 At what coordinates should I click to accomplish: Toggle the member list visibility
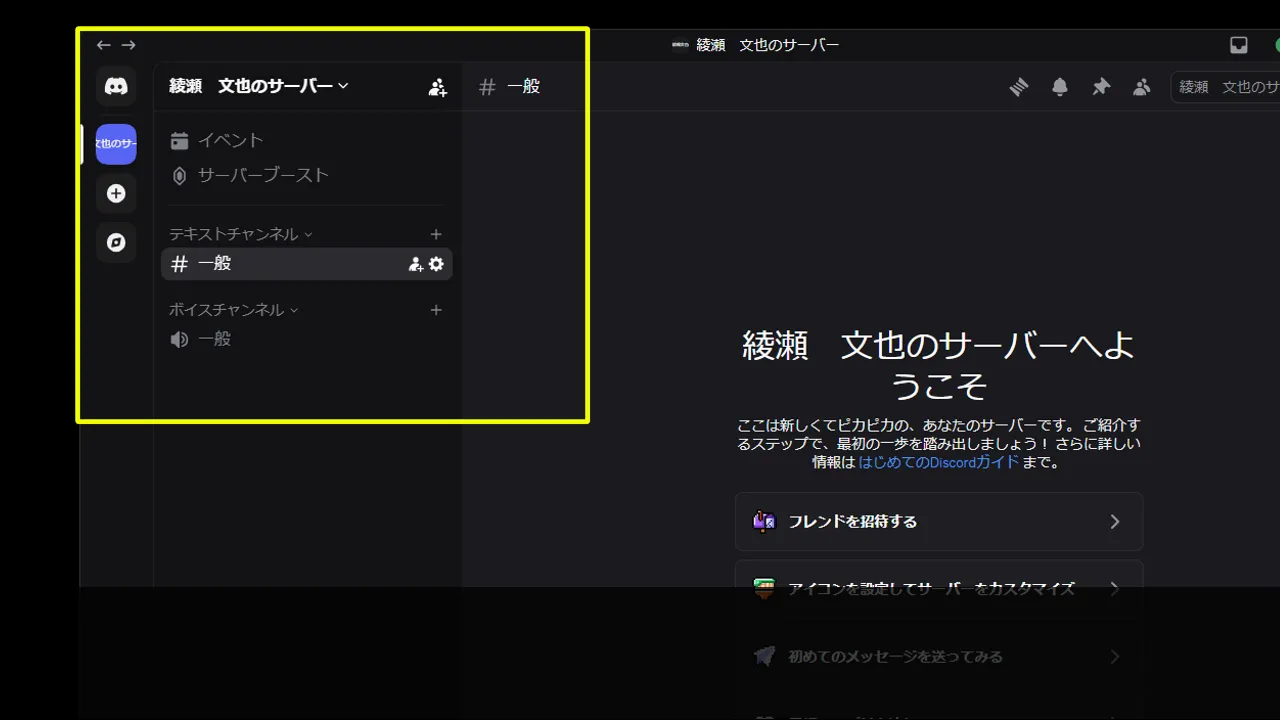click(x=1141, y=86)
